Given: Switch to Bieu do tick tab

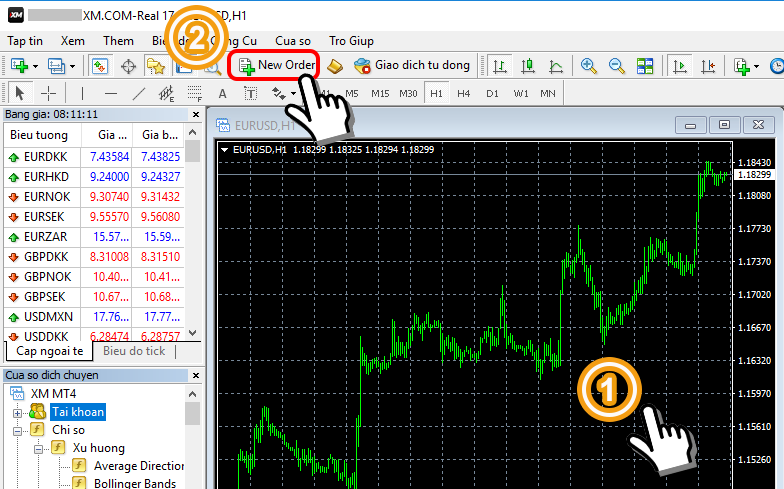Looking at the screenshot, I should pyautogui.click(x=134, y=351).
